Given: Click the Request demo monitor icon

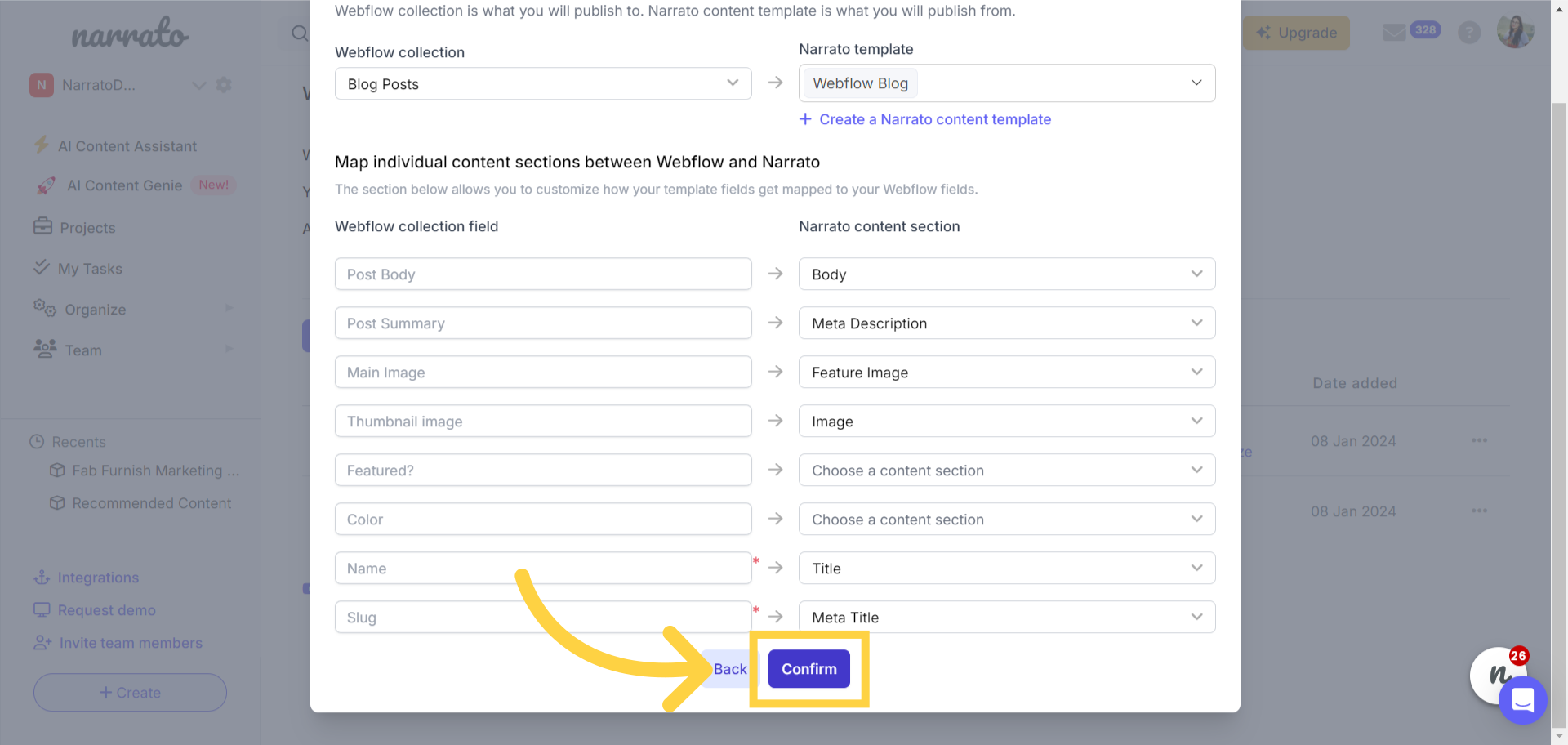Looking at the screenshot, I should [42, 609].
